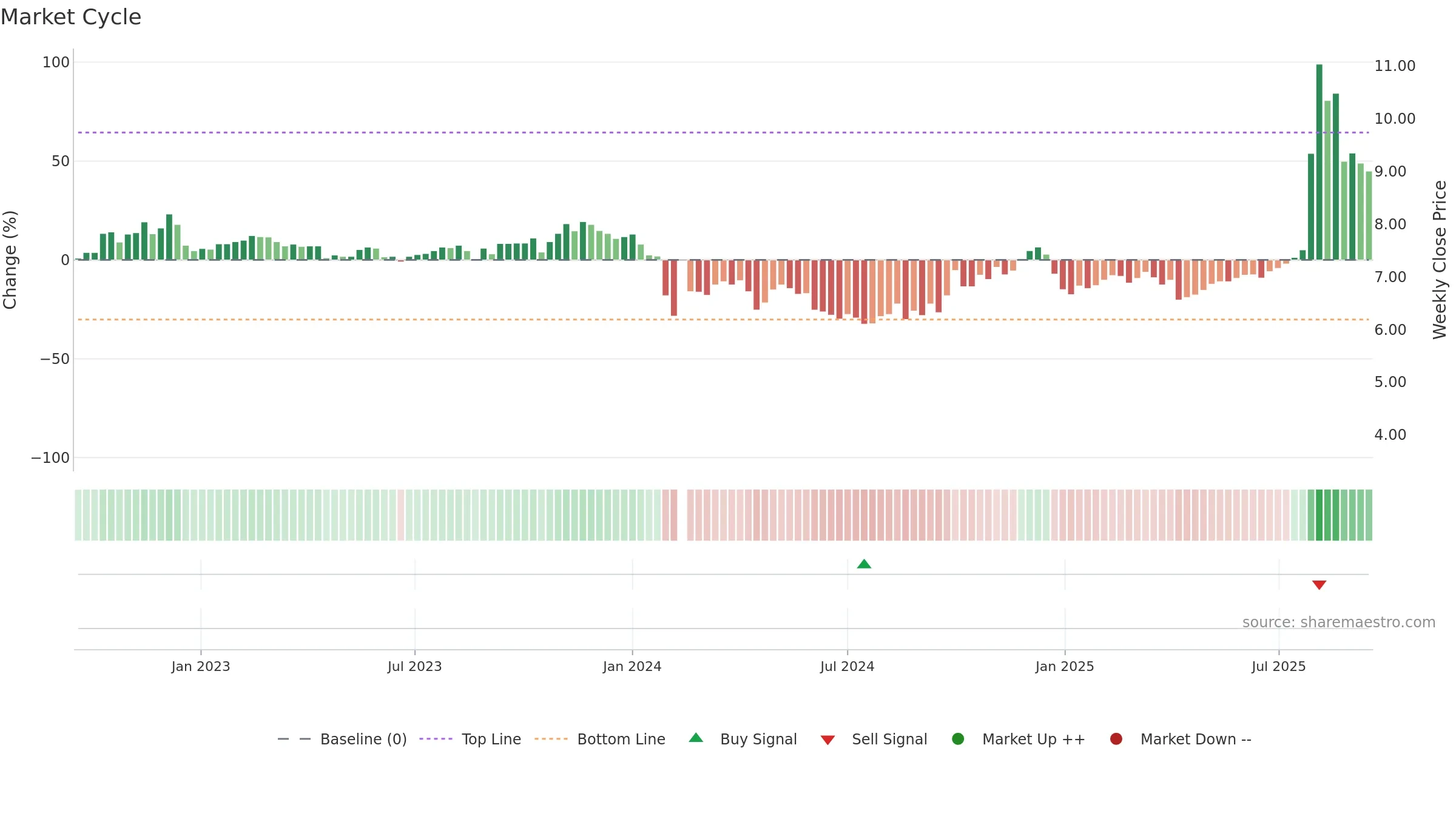Click the orange dotted bottom line on chart
The height and width of the screenshot is (819, 1456).
(723, 319)
